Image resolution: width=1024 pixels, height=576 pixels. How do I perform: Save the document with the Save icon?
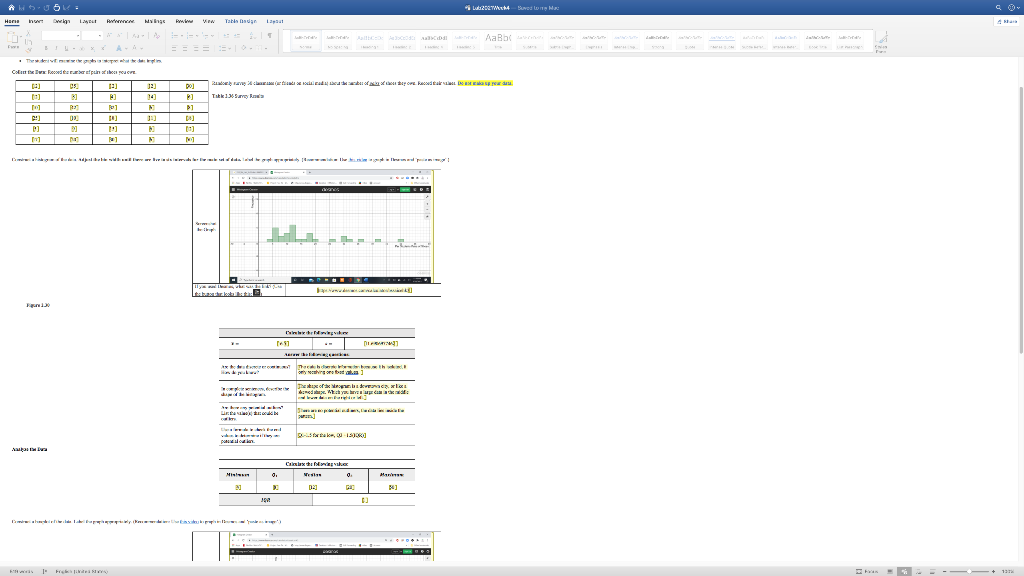[22, 8]
